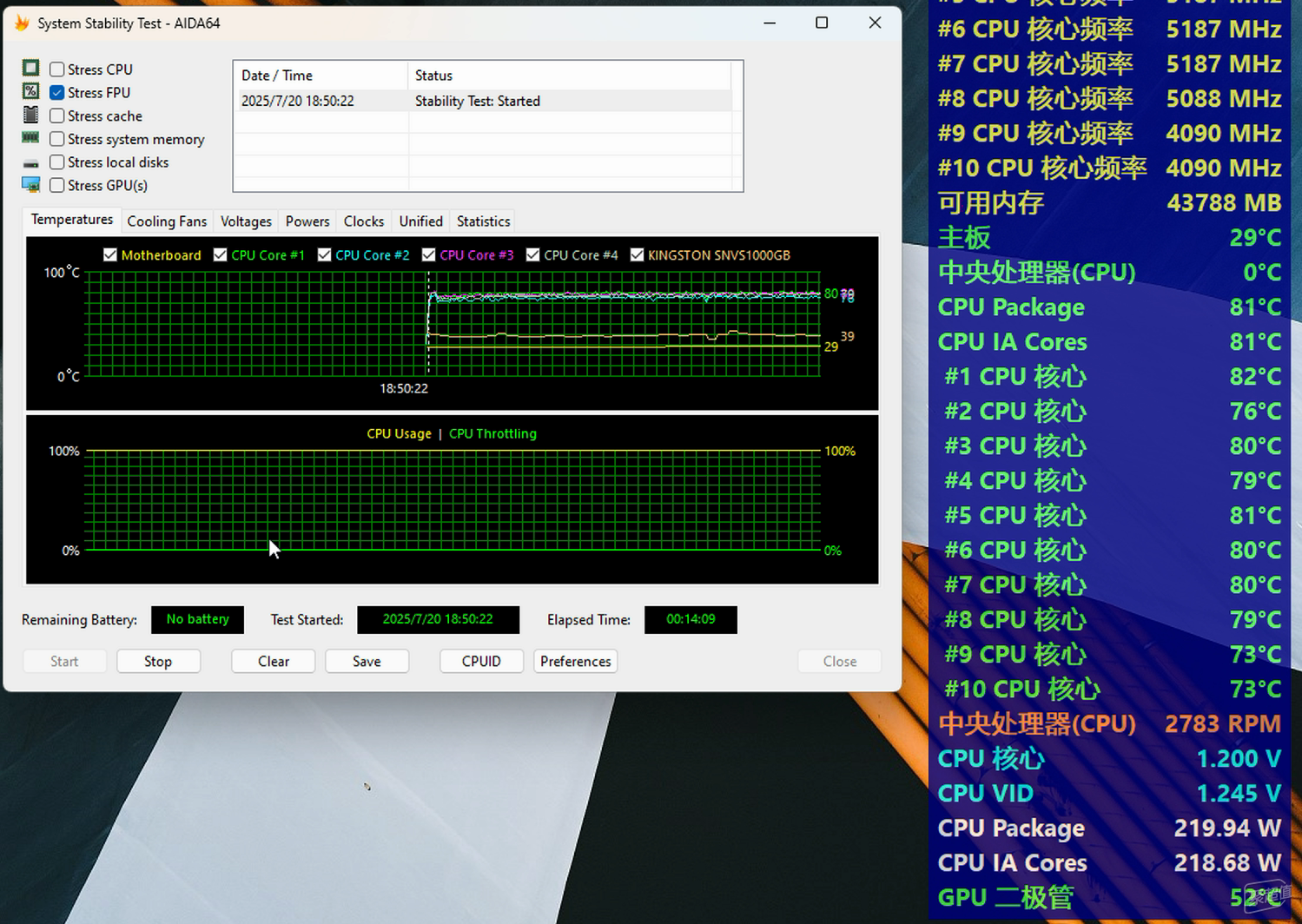Viewport: 1302px width, 924px height.
Task: Maximize the AIDA64 window
Action: click(x=822, y=23)
